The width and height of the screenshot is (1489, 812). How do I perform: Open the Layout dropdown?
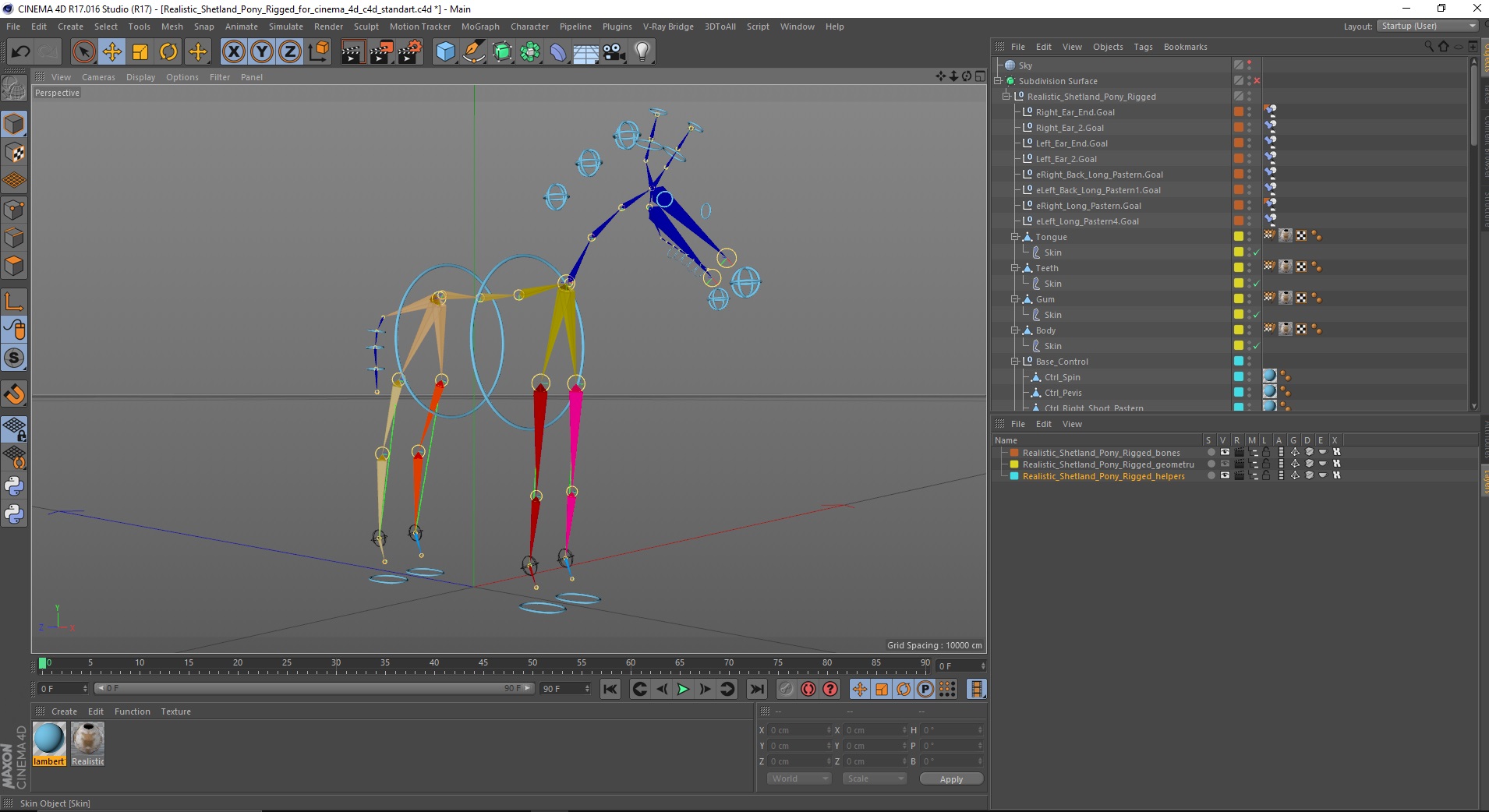(1427, 26)
